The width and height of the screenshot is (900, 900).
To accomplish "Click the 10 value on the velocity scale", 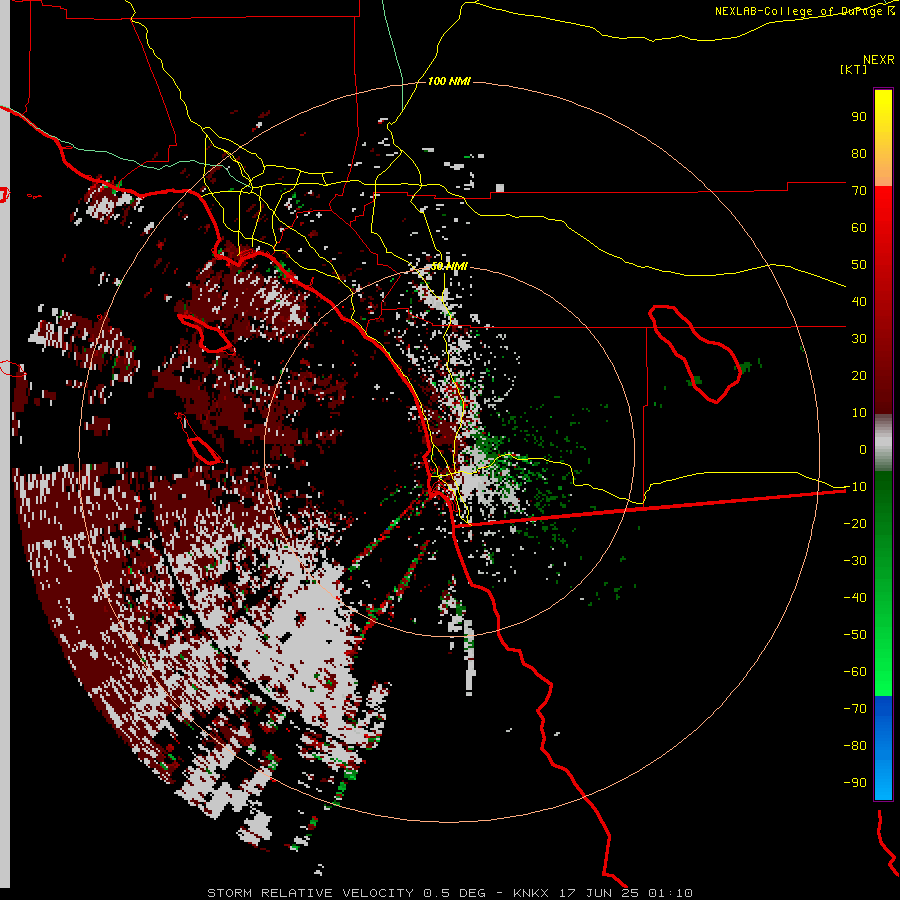I will click(859, 413).
